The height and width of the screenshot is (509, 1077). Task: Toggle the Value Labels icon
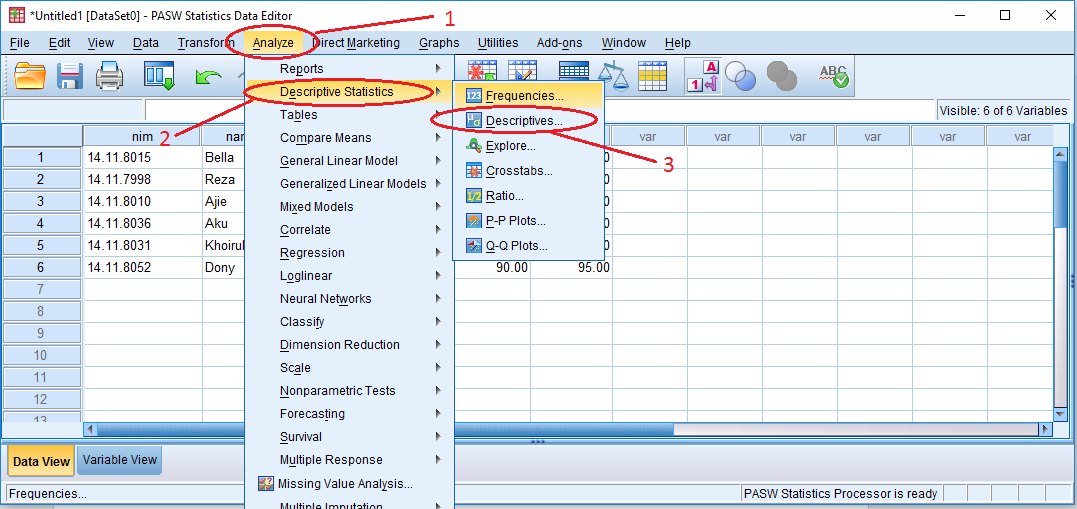tap(701, 75)
